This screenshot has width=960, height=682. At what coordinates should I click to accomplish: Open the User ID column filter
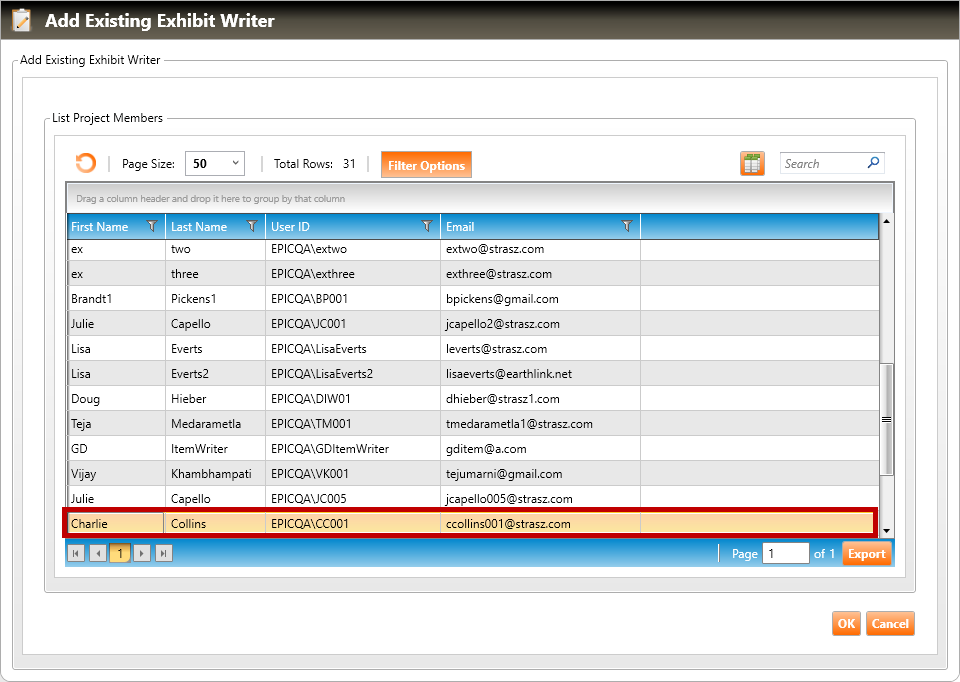(x=427, y=227)
